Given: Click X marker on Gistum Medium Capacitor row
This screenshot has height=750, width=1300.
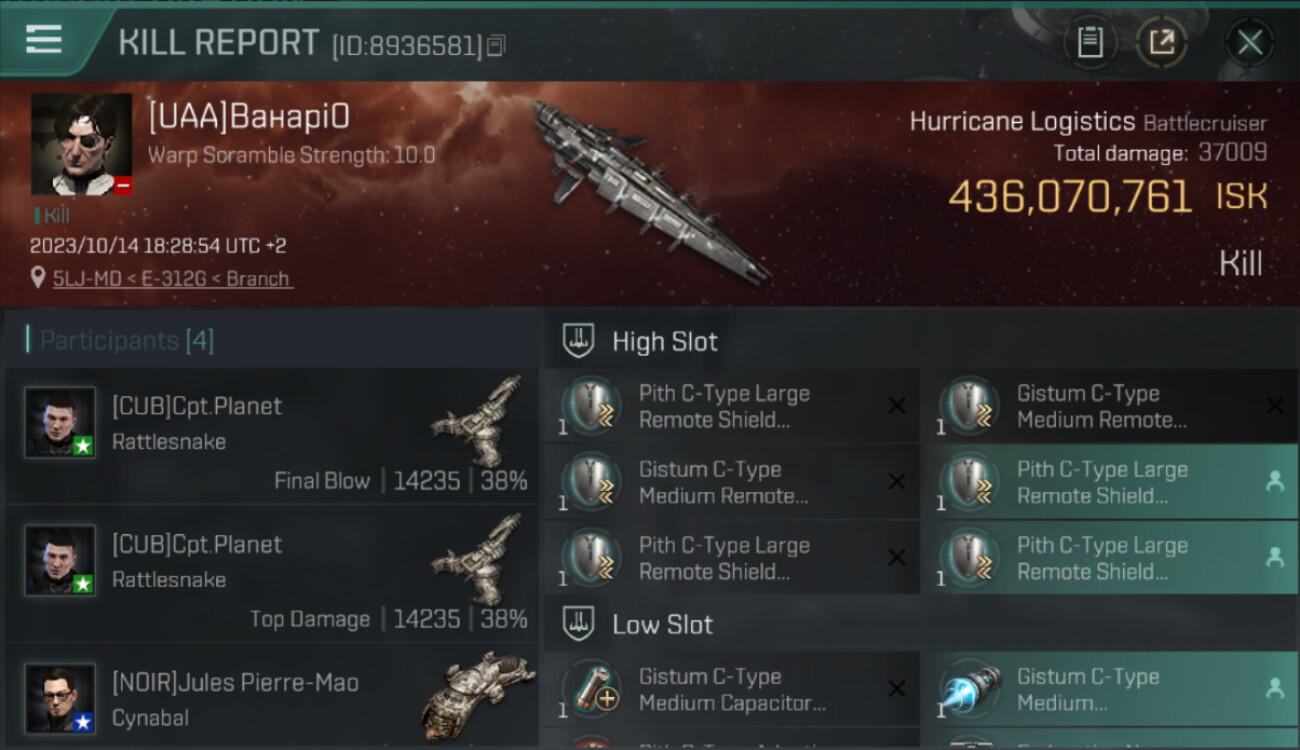Looking at the screenshot, I should pyautogui.click(x=897, y=688).
